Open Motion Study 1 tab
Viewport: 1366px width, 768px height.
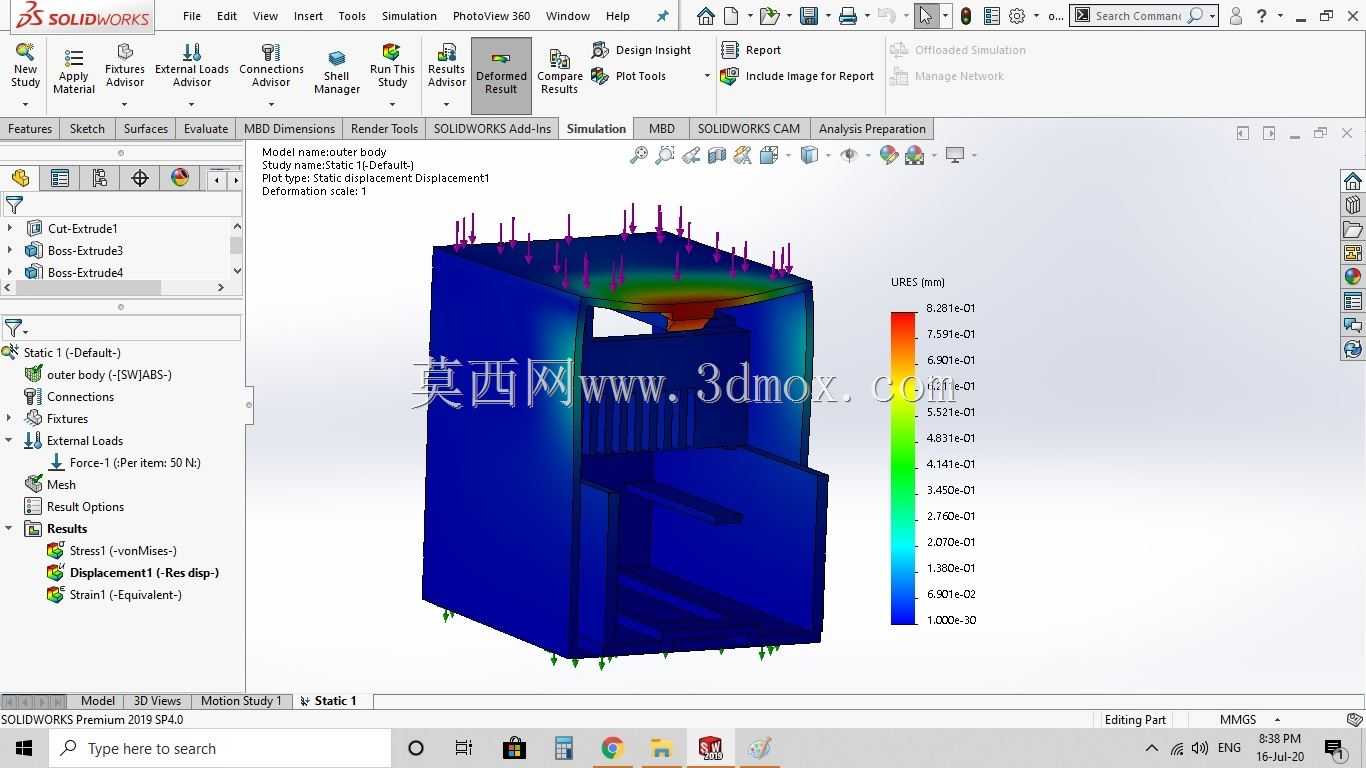click(x=241, y=700)
